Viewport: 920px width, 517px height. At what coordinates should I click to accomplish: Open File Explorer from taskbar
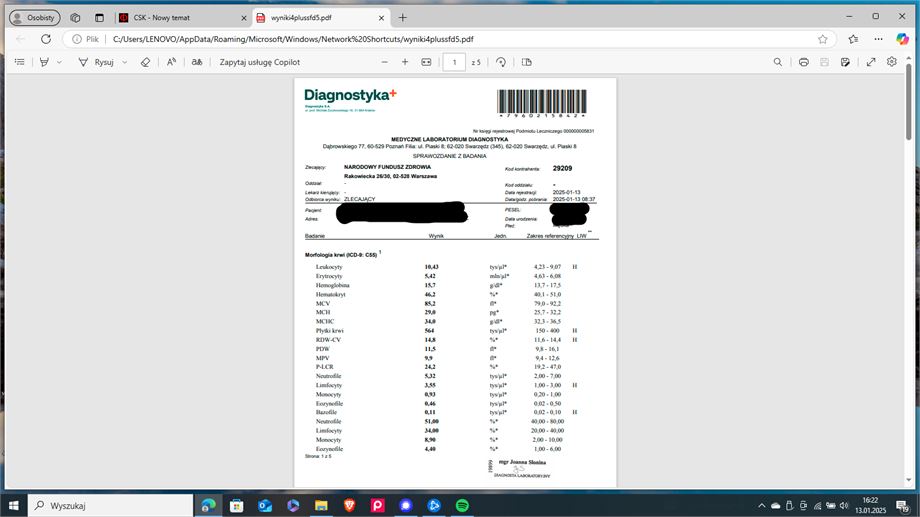[321, 505]
